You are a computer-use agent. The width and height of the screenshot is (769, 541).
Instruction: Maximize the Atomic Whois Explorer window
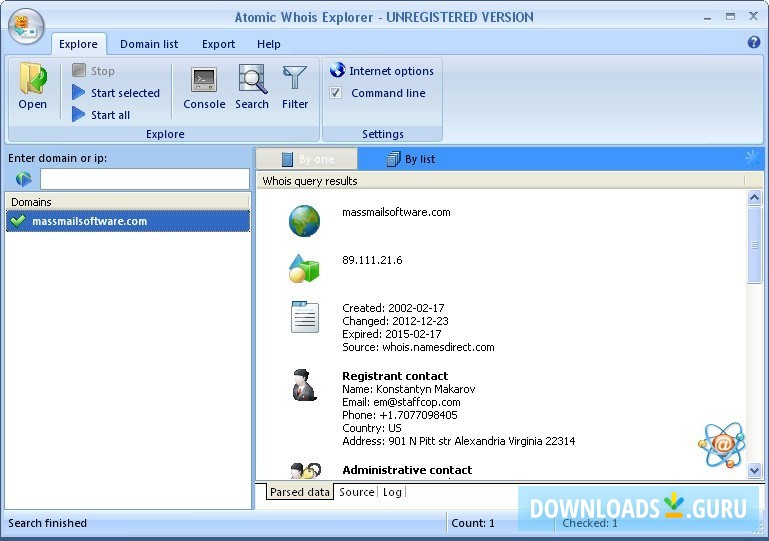730,17
